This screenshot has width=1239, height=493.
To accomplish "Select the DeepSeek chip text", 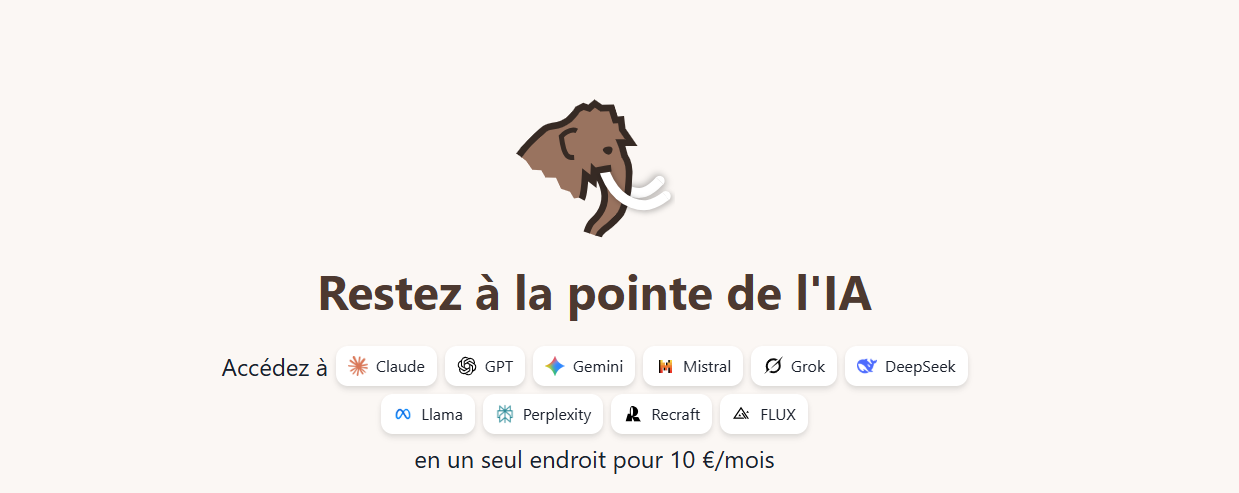I will tap(920, 366).
